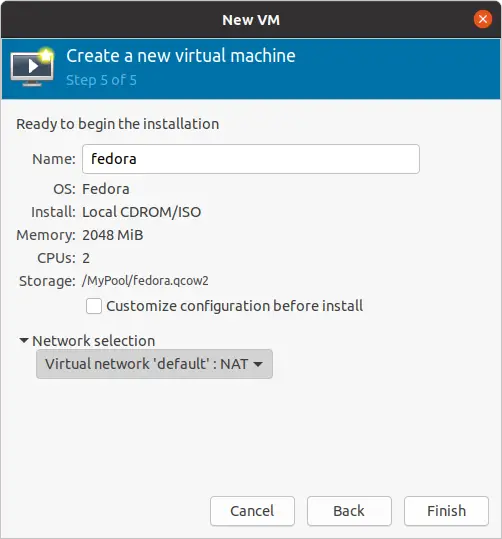The image size is (502, 539).
Task: Click the Install value Local CDROM/ISO
Action: coord(142,212)
